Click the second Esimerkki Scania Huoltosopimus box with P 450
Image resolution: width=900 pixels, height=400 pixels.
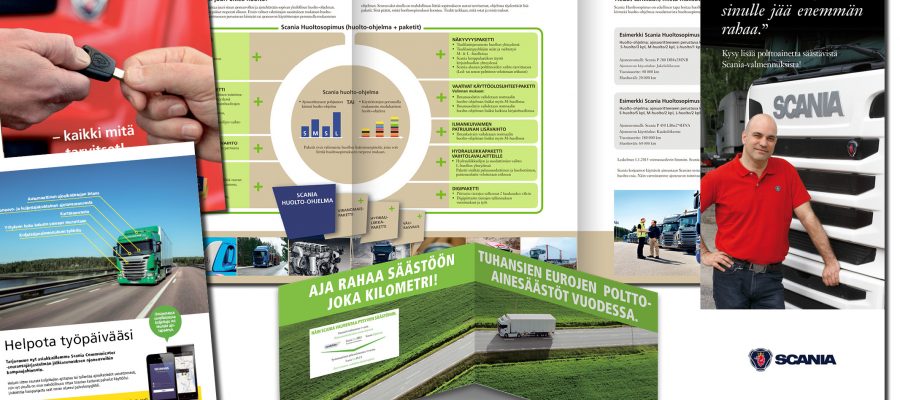coord(657,121)
